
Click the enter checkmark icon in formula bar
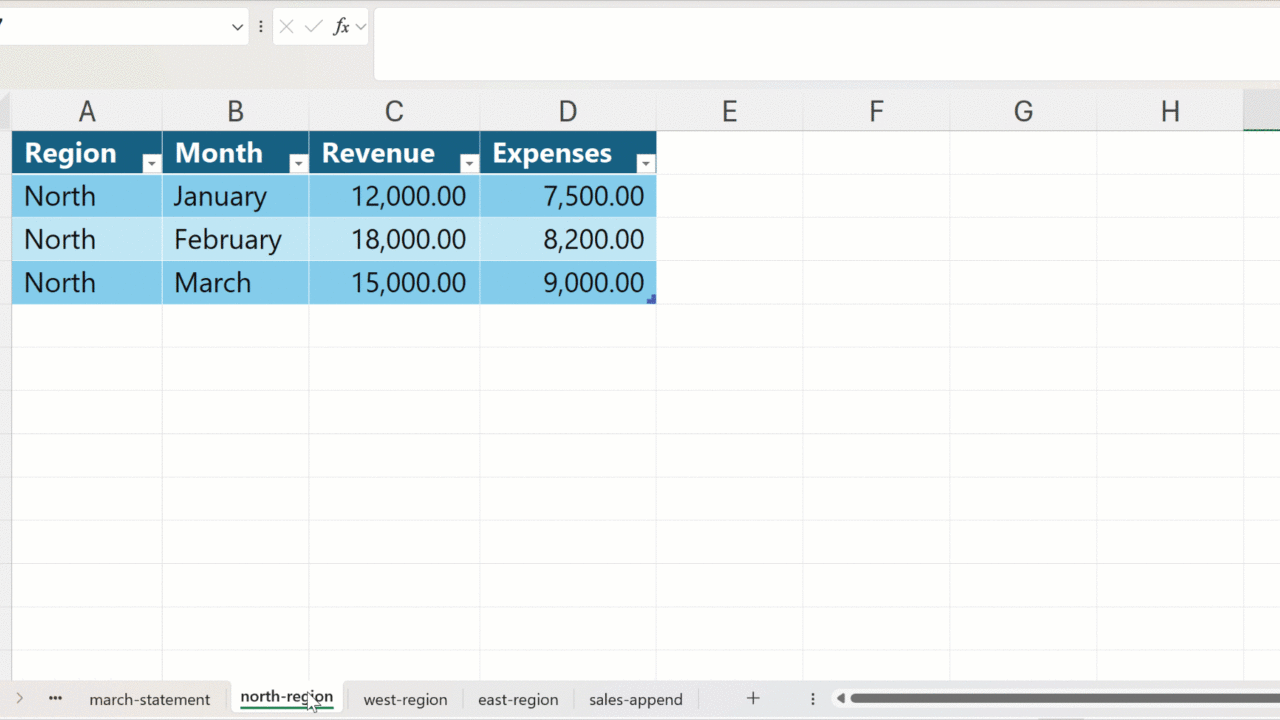[313, 27]
